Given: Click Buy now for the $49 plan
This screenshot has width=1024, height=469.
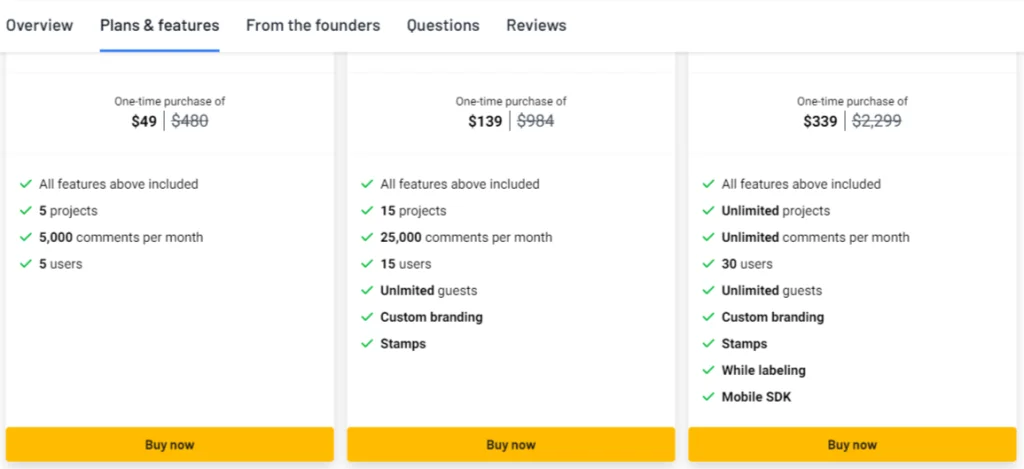Looking at the screenshot, I should (169, 445).
